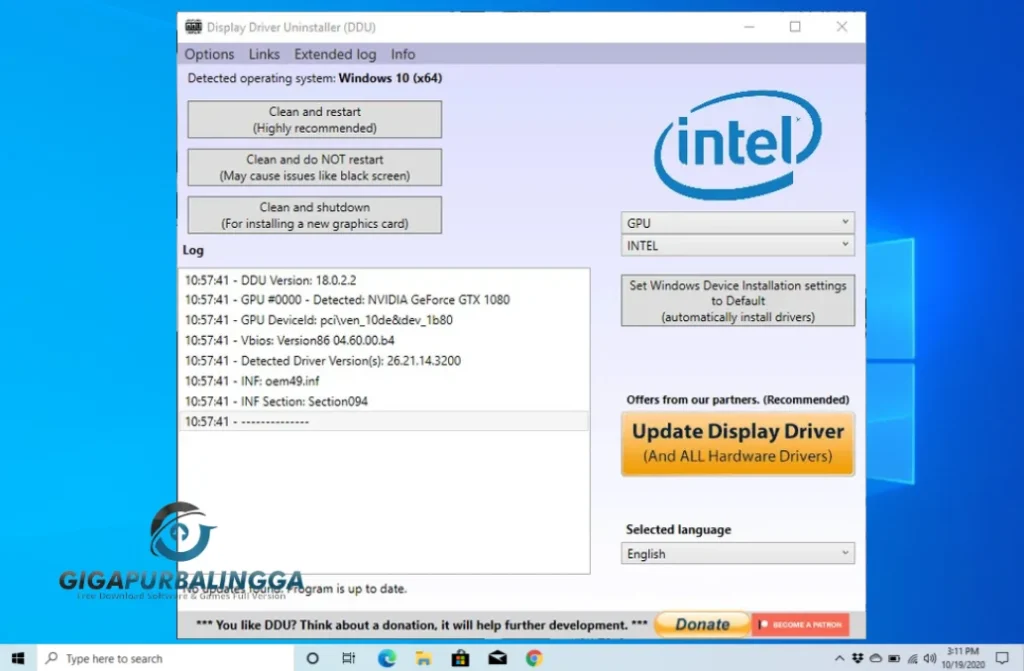
Task: Click the Info menu item
Action: [402, 54]
